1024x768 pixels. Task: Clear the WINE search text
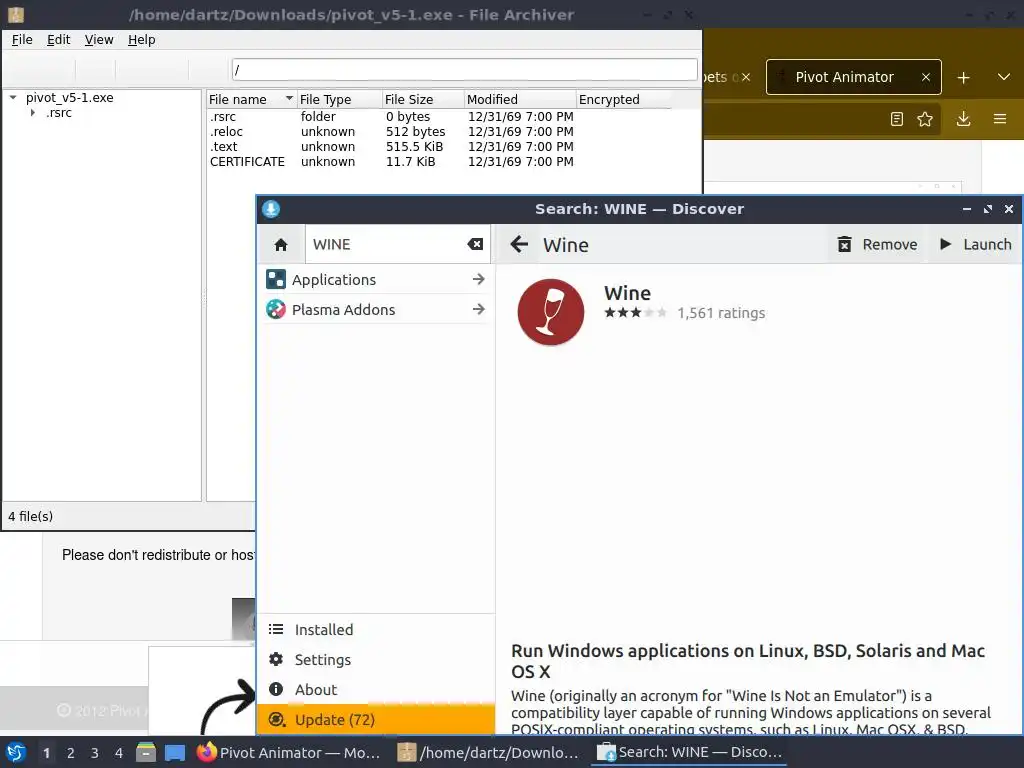[x=475, y=244]
